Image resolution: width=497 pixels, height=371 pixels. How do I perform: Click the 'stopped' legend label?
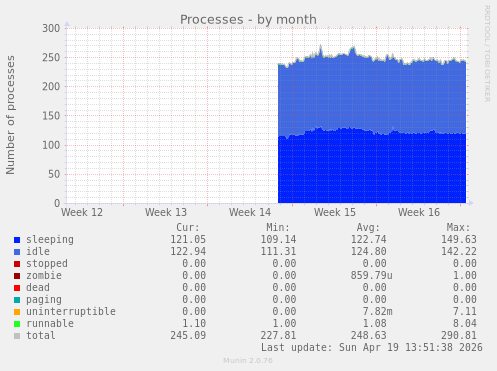(47, 264)
